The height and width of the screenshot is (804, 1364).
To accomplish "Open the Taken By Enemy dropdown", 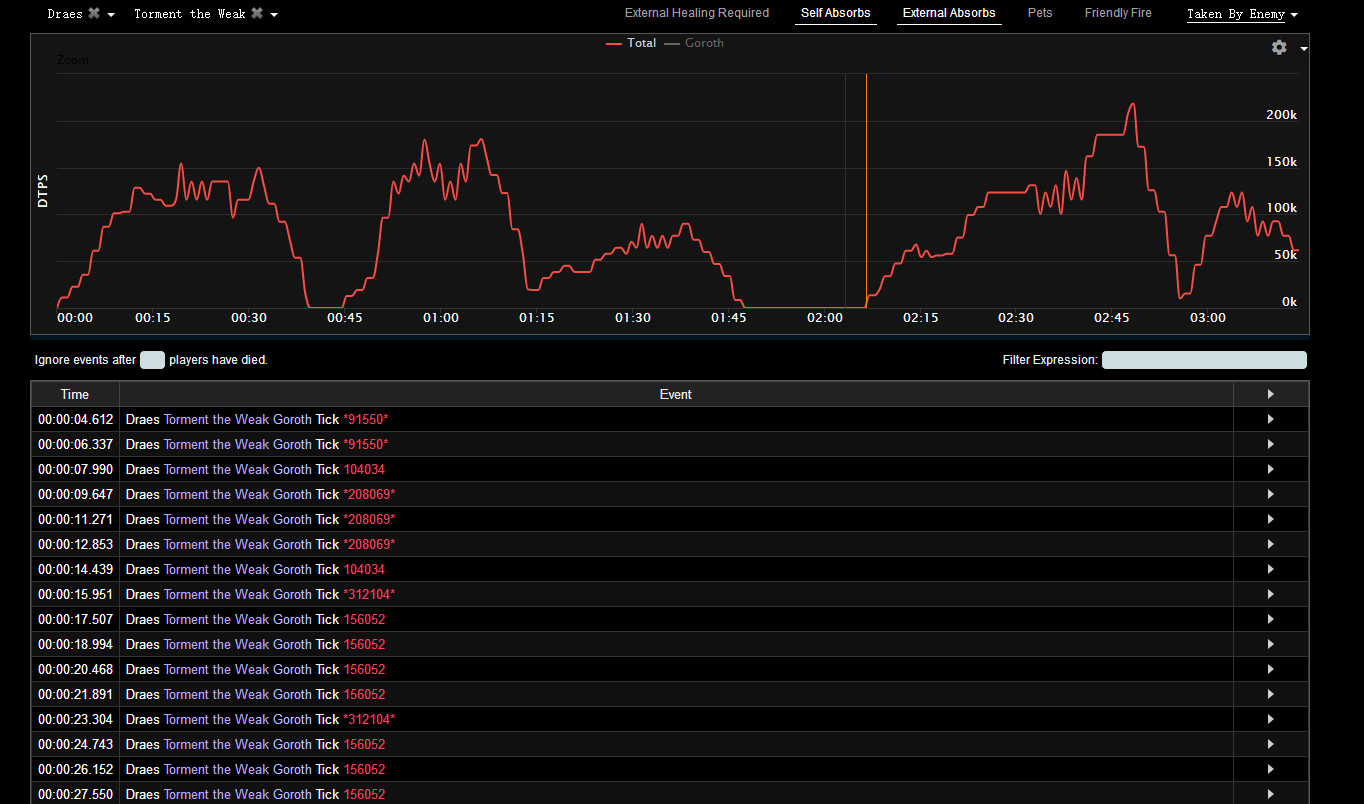I will 1242,14.
